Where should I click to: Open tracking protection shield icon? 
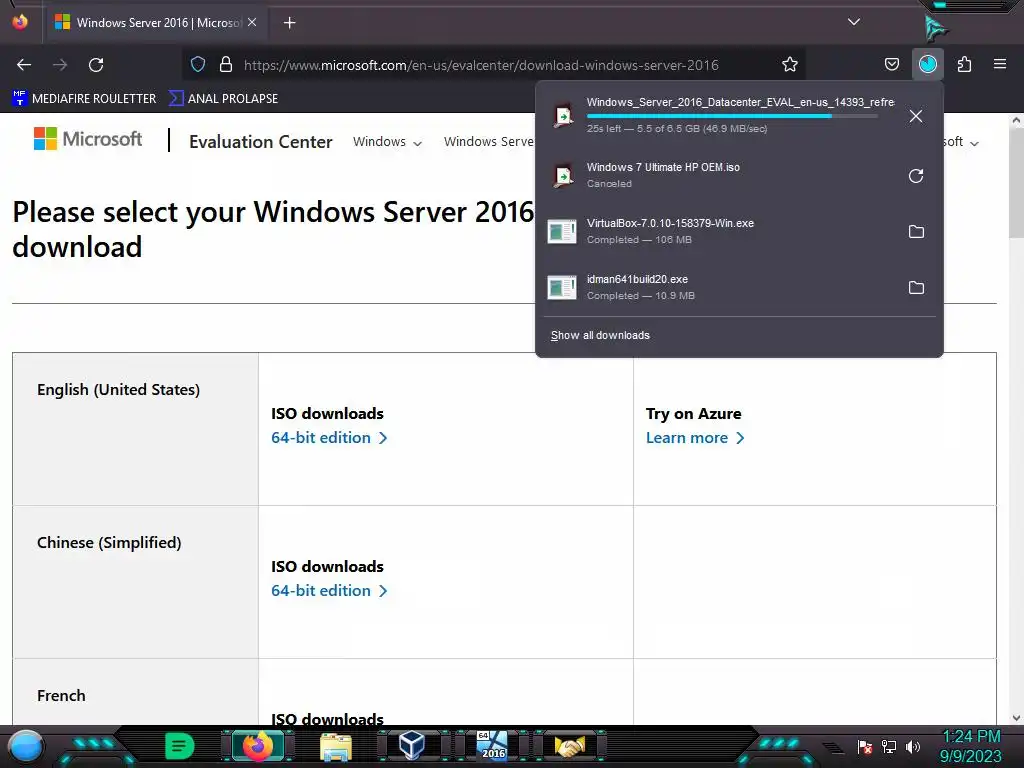pyautogui.click(x=198, y=64)
